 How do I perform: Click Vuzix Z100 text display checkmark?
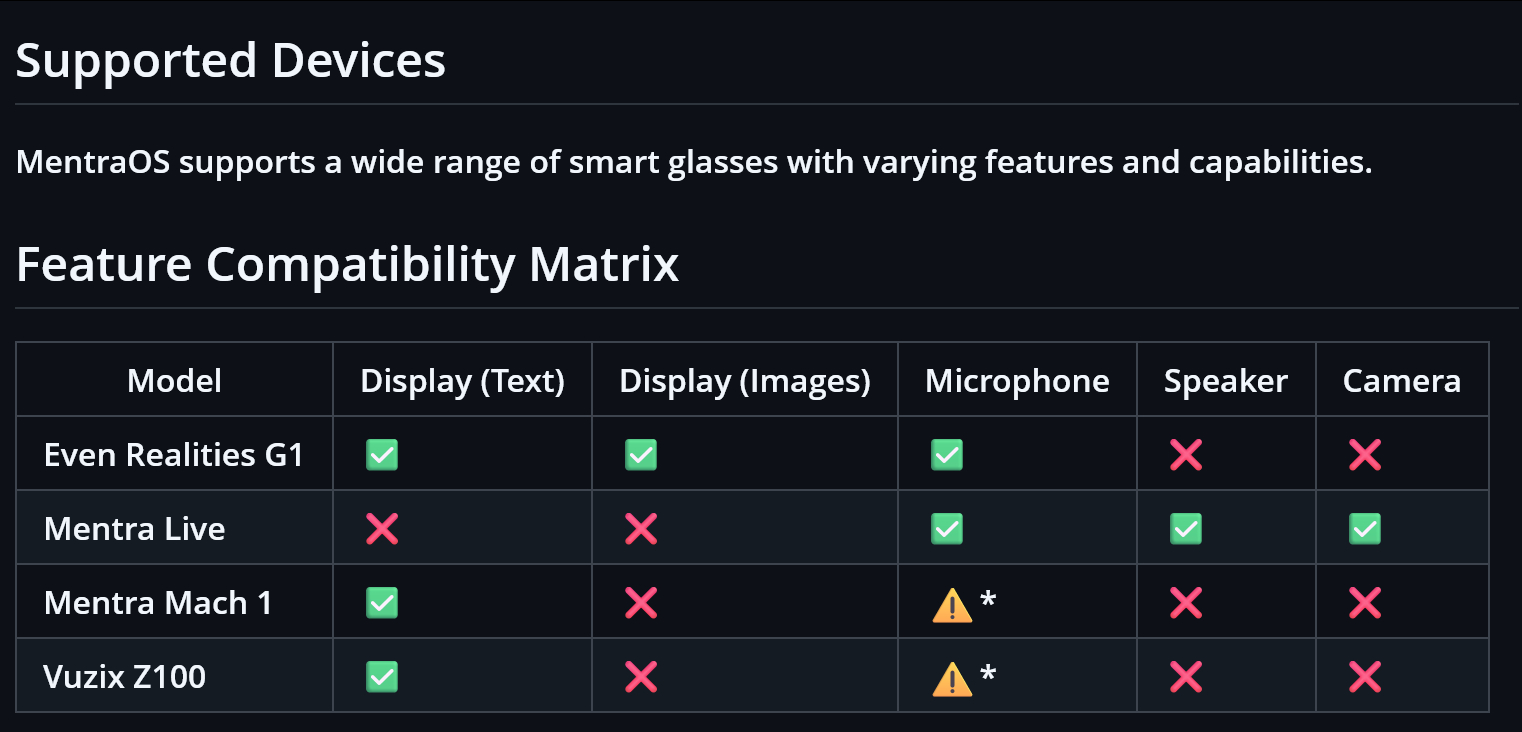pyautogui.click(x=382, y=677)
